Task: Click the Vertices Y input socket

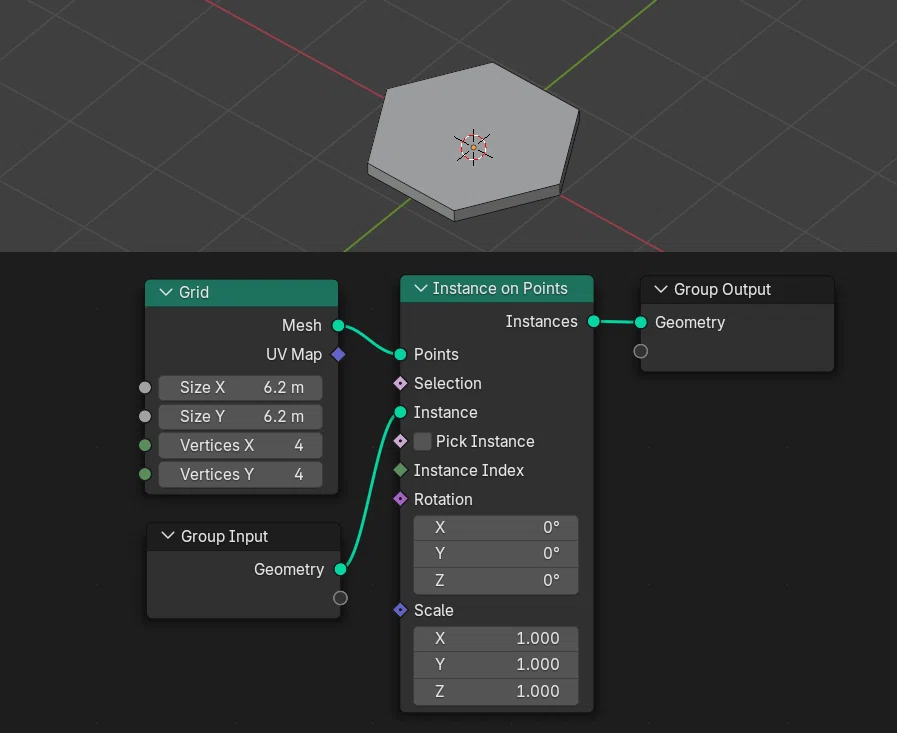Action: pos(145,474)
